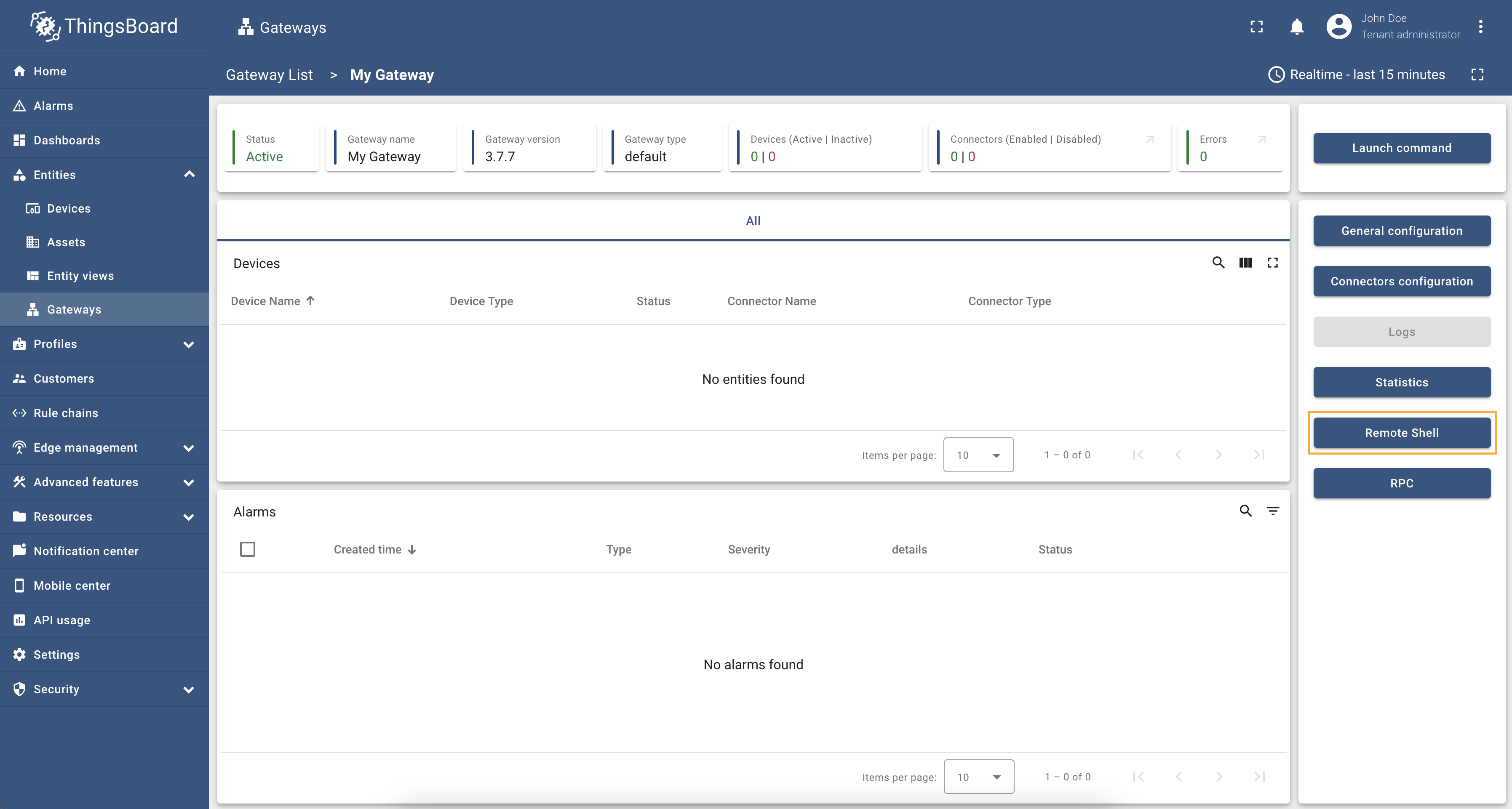1512x809 pixels.
Task: Open Devices items per page dropdown
Action: point(978,455)
